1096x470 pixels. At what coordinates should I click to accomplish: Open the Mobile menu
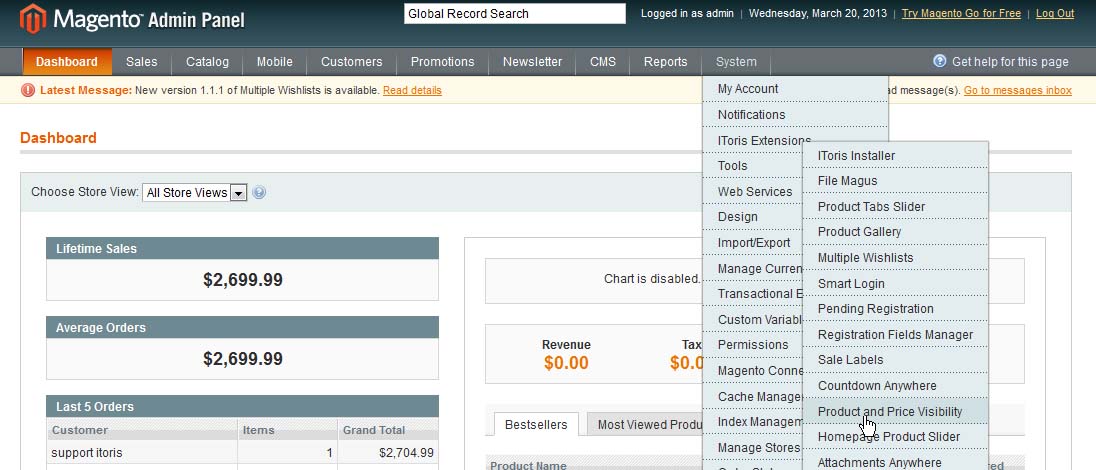pyautogui.click(x=275, y=62)
